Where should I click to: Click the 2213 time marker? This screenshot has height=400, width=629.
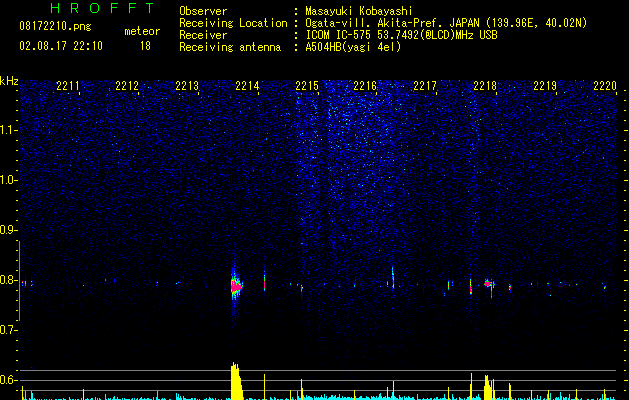(187, 86)
